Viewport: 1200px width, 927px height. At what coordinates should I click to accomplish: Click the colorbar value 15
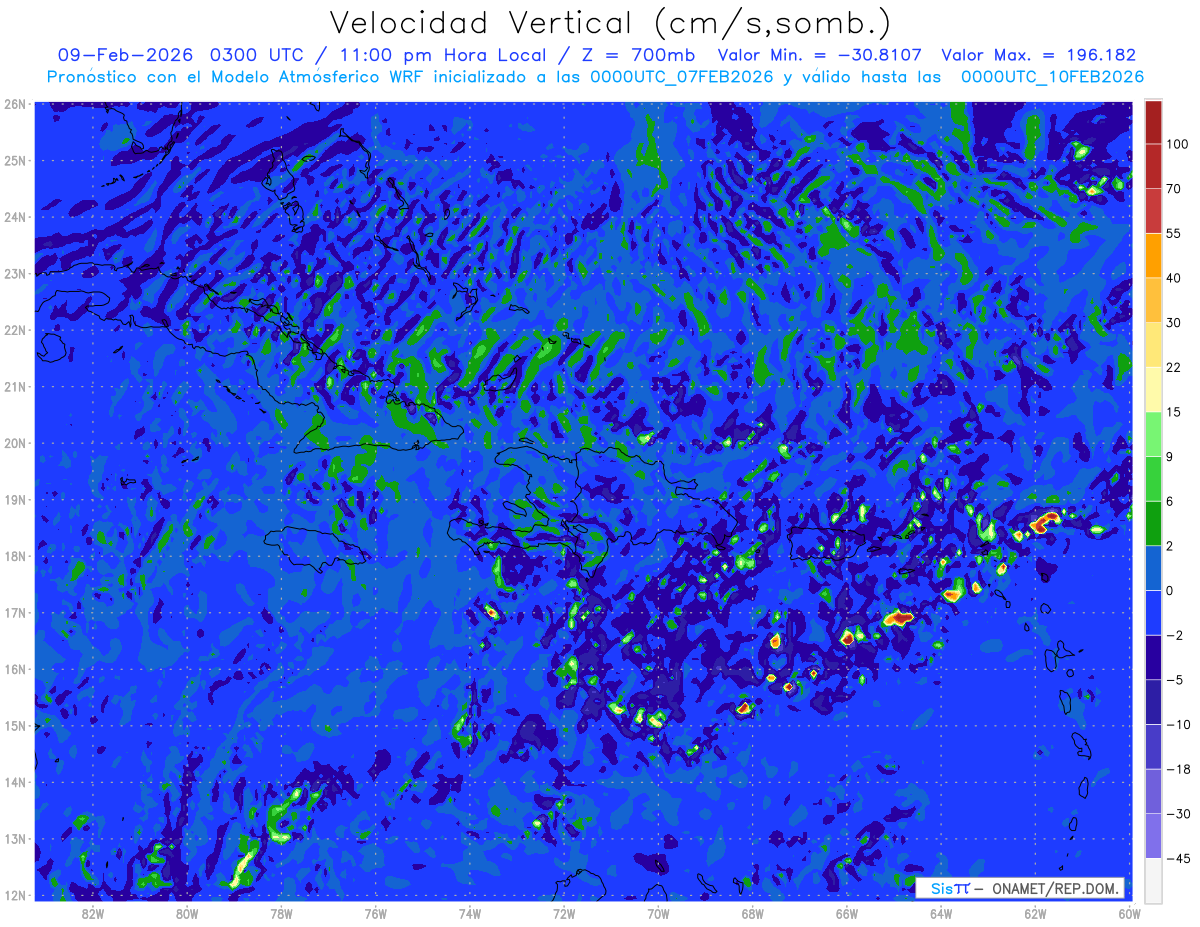click(x=1174, y=412)
